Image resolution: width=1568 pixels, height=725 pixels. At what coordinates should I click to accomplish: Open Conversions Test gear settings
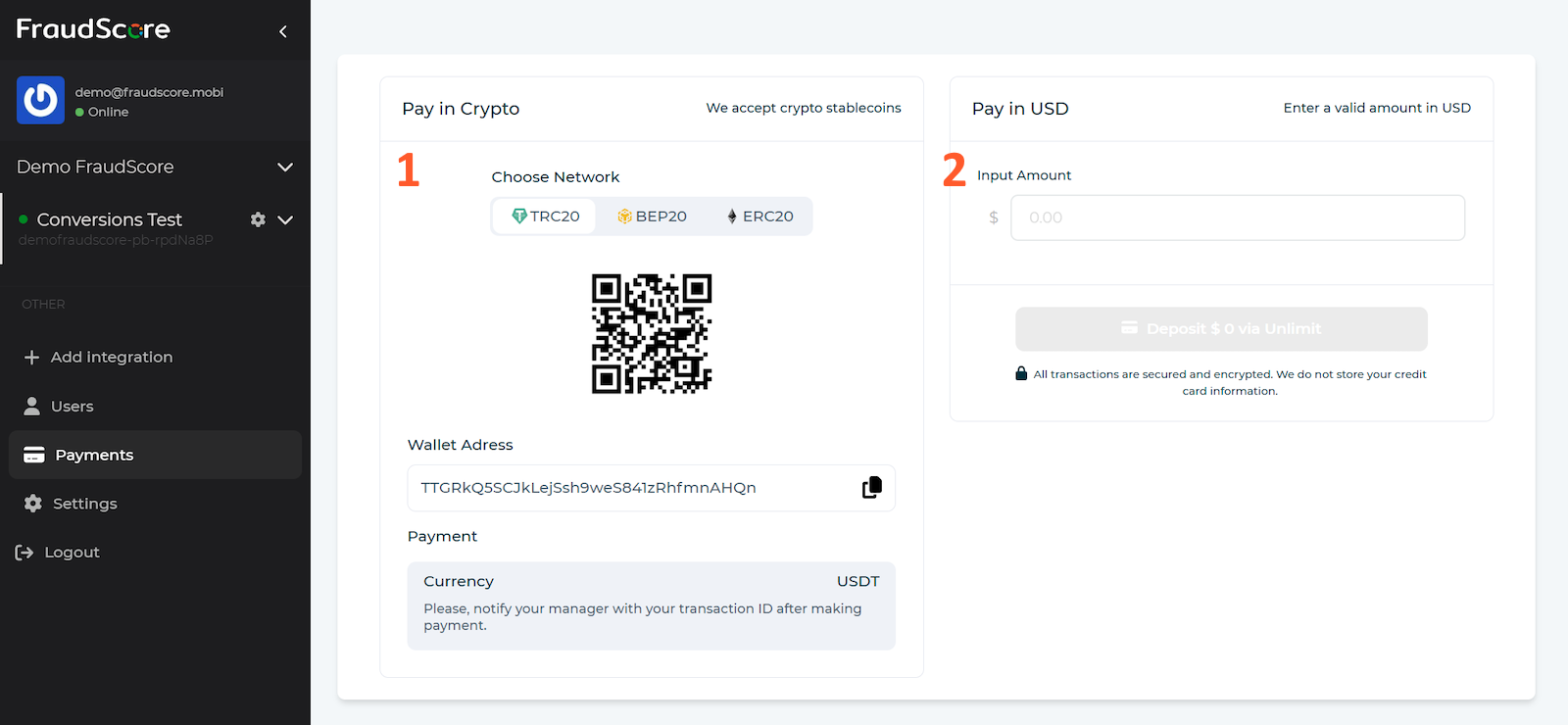point(258,219)
